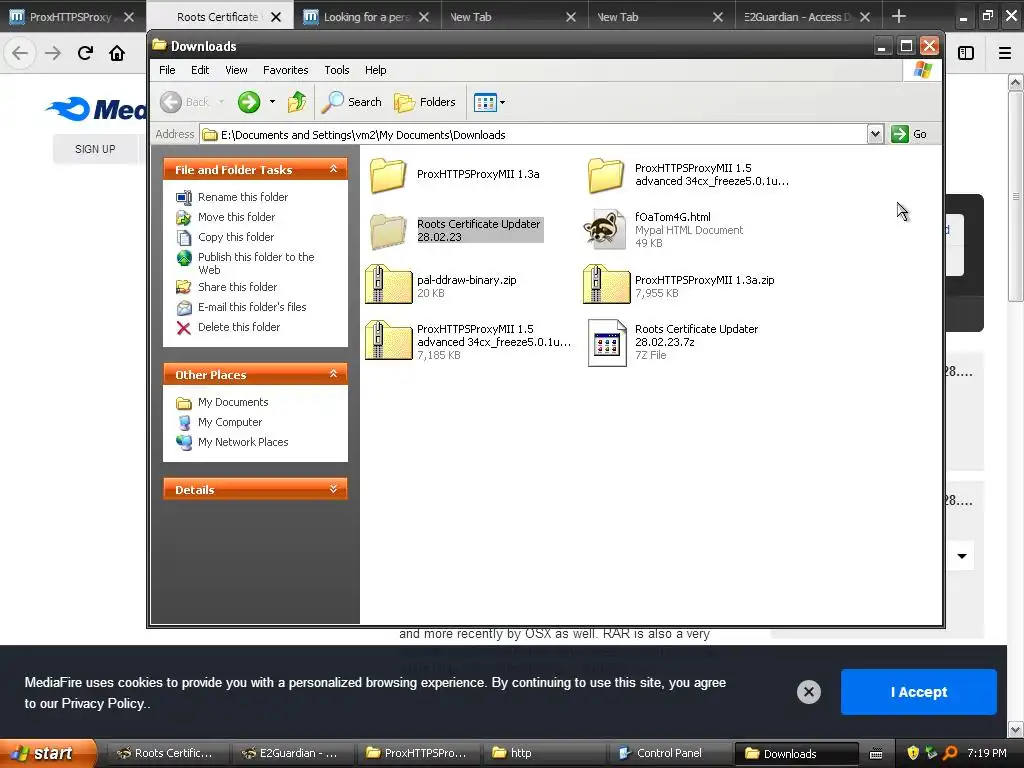1024x768 pixels.
Task: Click the browser back arrow
Action: point(20,53)
